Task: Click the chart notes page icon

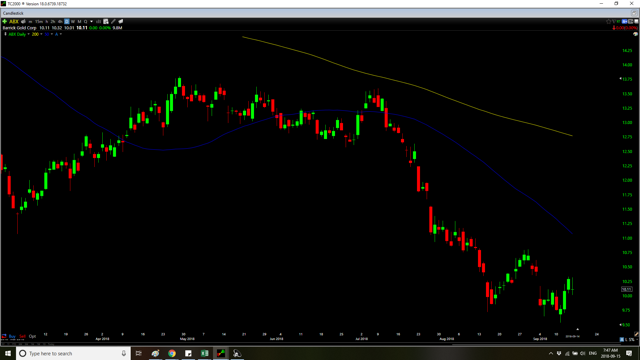Action: 106,21
